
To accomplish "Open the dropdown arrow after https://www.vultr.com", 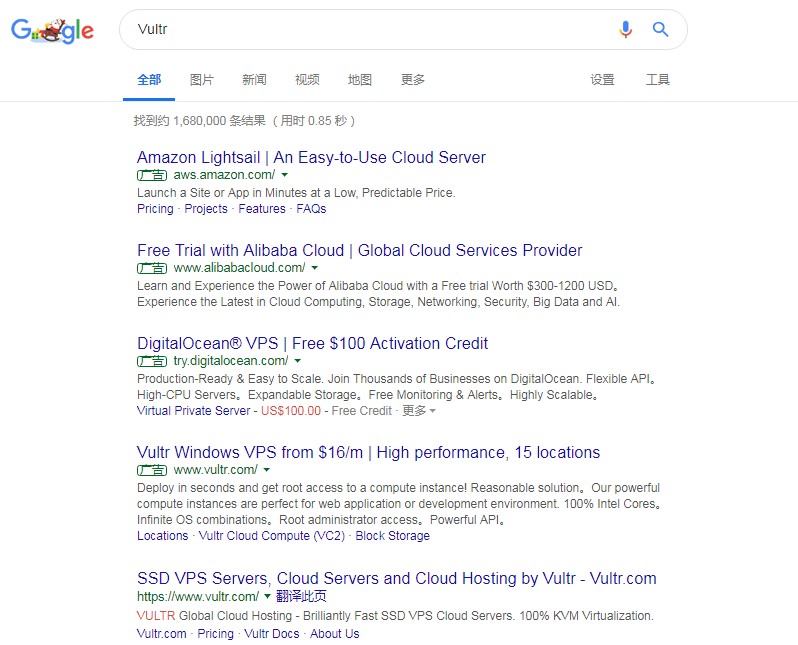I will pyautogui.click(x=267, y=597).
